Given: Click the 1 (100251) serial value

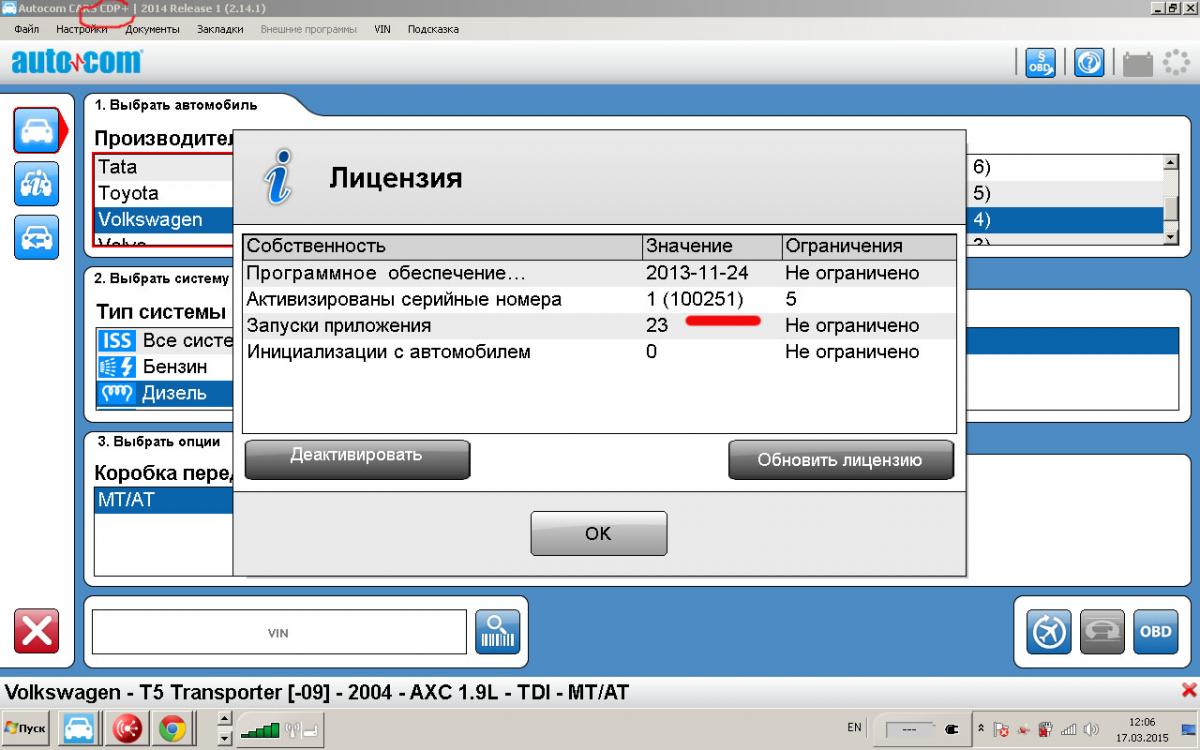Looking at the screenshot, I should tap(695, 299).
